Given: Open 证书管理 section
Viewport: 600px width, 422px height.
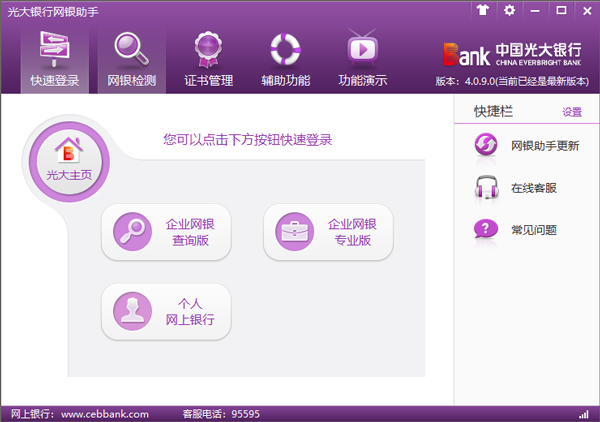Looking at the screenshot, I should pos(209,60).
